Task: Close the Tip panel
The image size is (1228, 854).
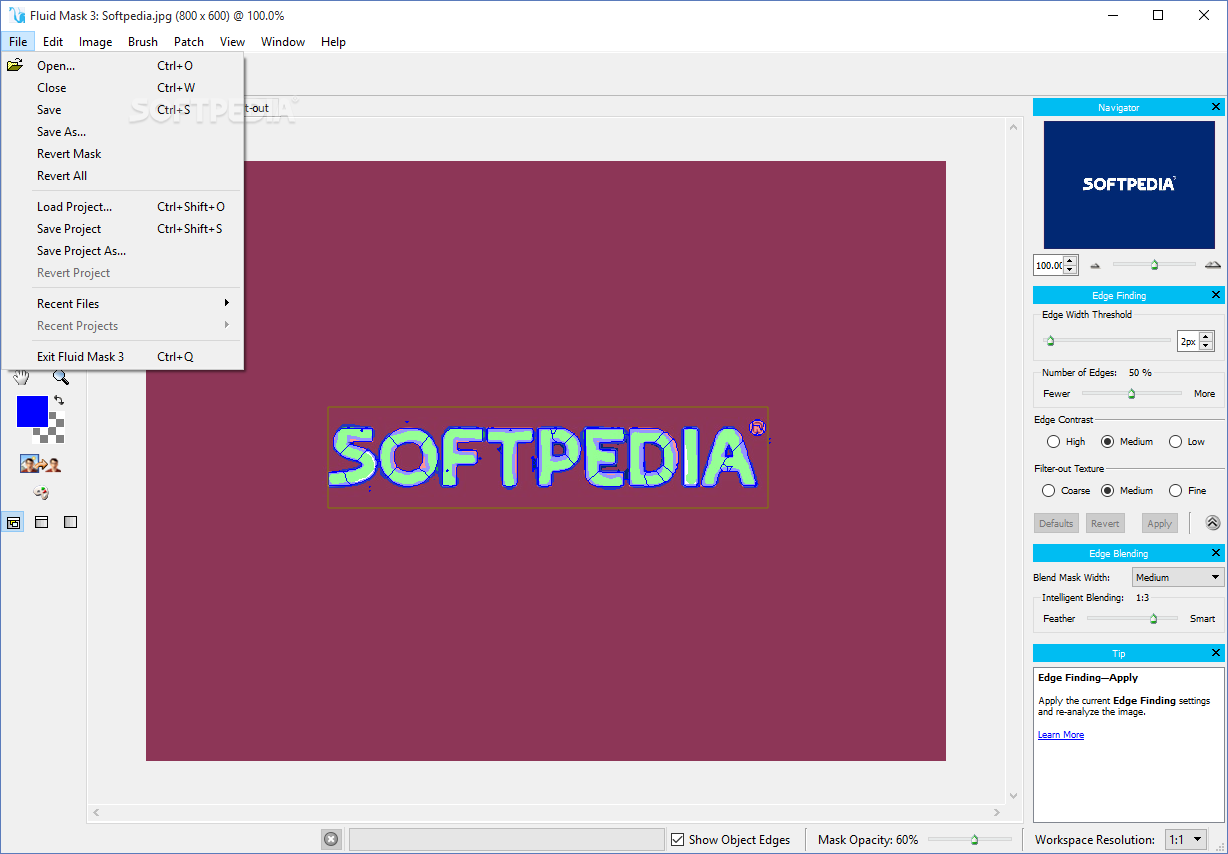Action: [1216, 653]
